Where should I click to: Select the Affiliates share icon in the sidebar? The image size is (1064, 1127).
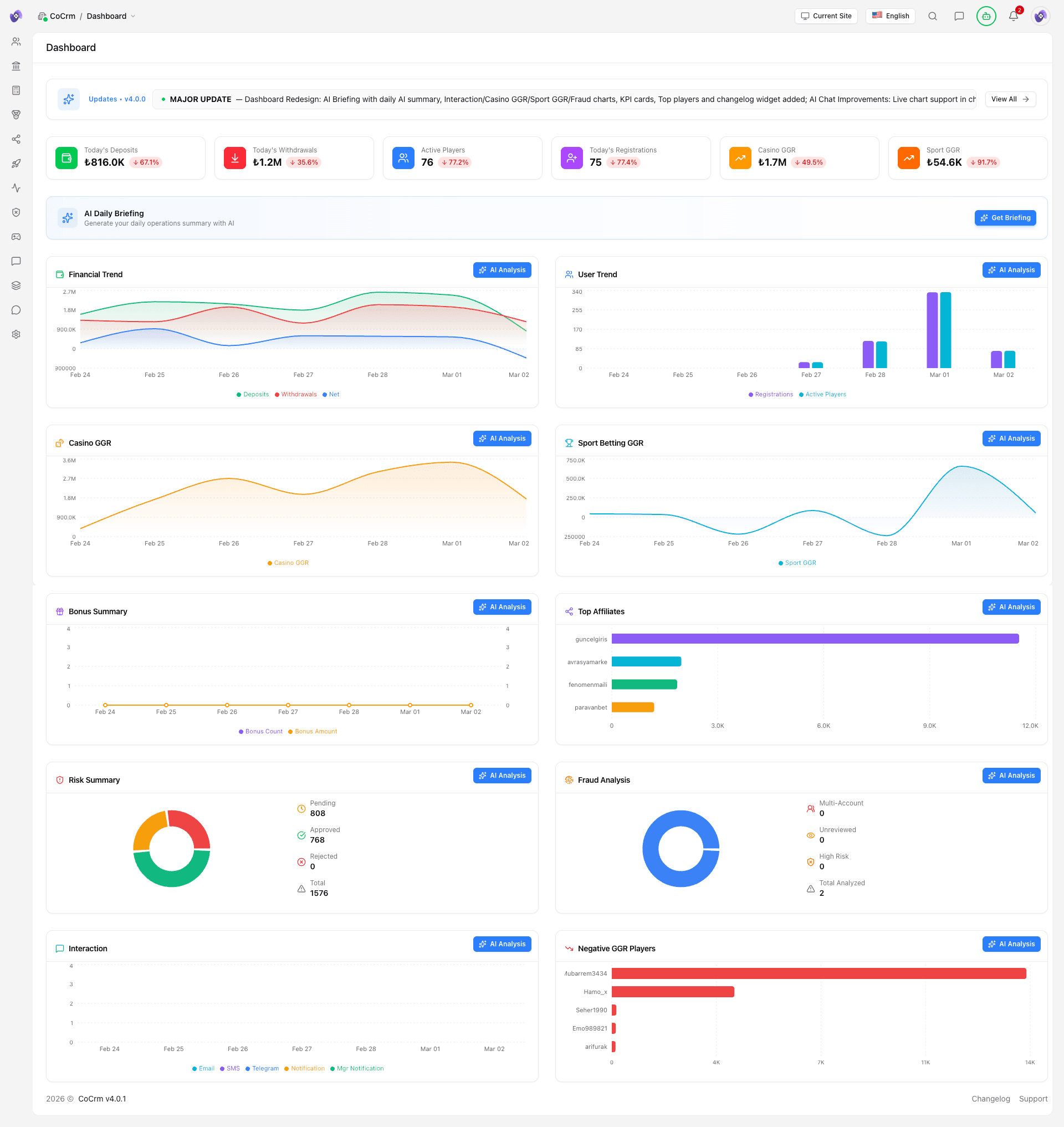[16, 139]
